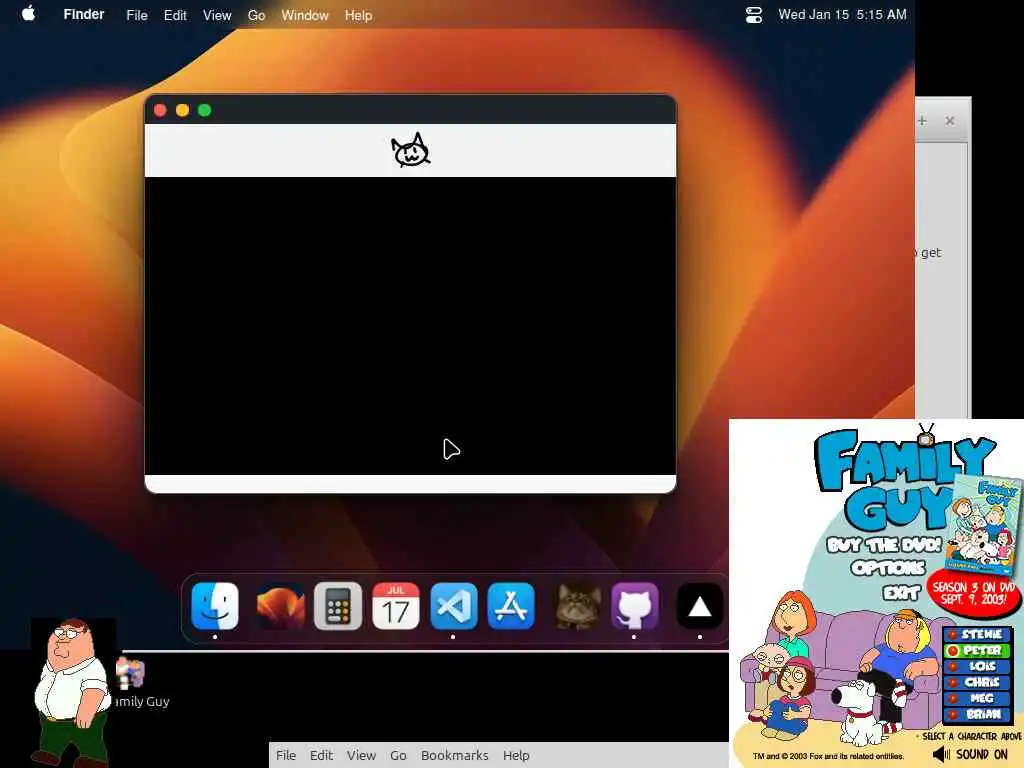The image size is (1024, 768).
Task: Launch Visual Studio Code from the dock
Action: (454, 605)
